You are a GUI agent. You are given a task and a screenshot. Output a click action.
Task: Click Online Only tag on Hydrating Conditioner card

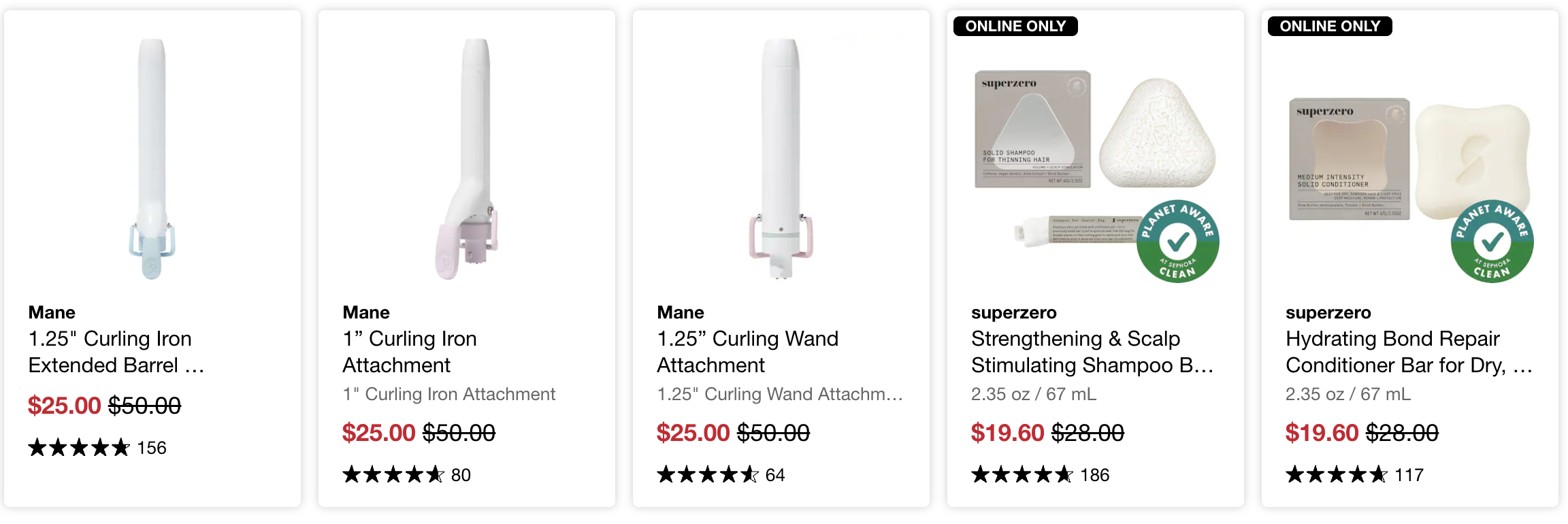(x=1330, y=26)
